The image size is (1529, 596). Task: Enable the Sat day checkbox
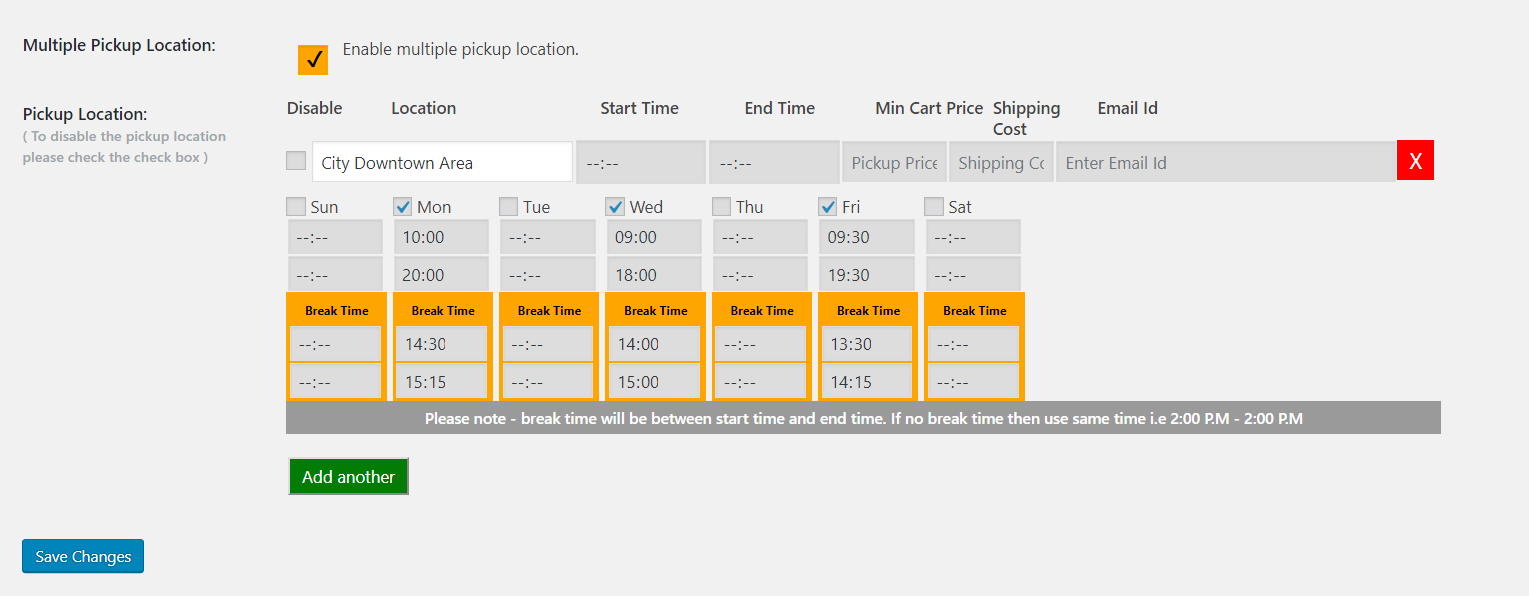(934, 206)
